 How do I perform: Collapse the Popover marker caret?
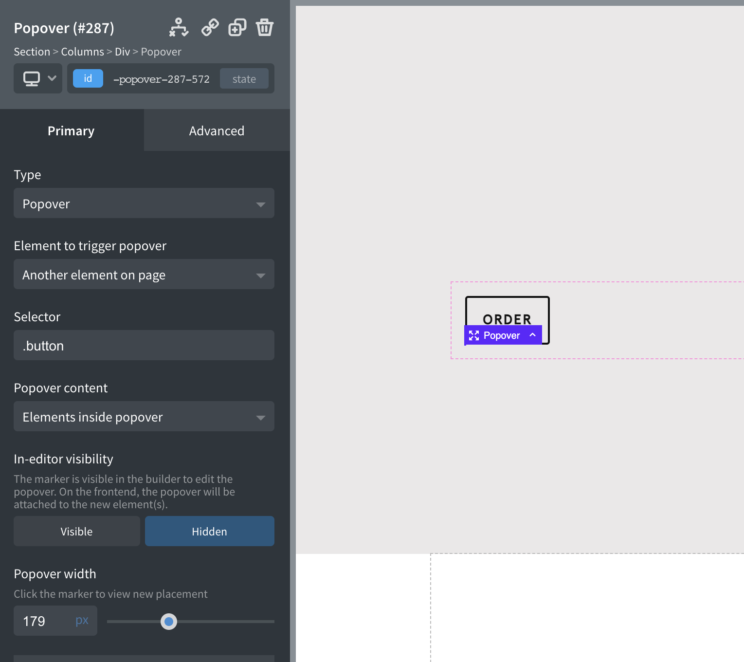pos(532,335)
